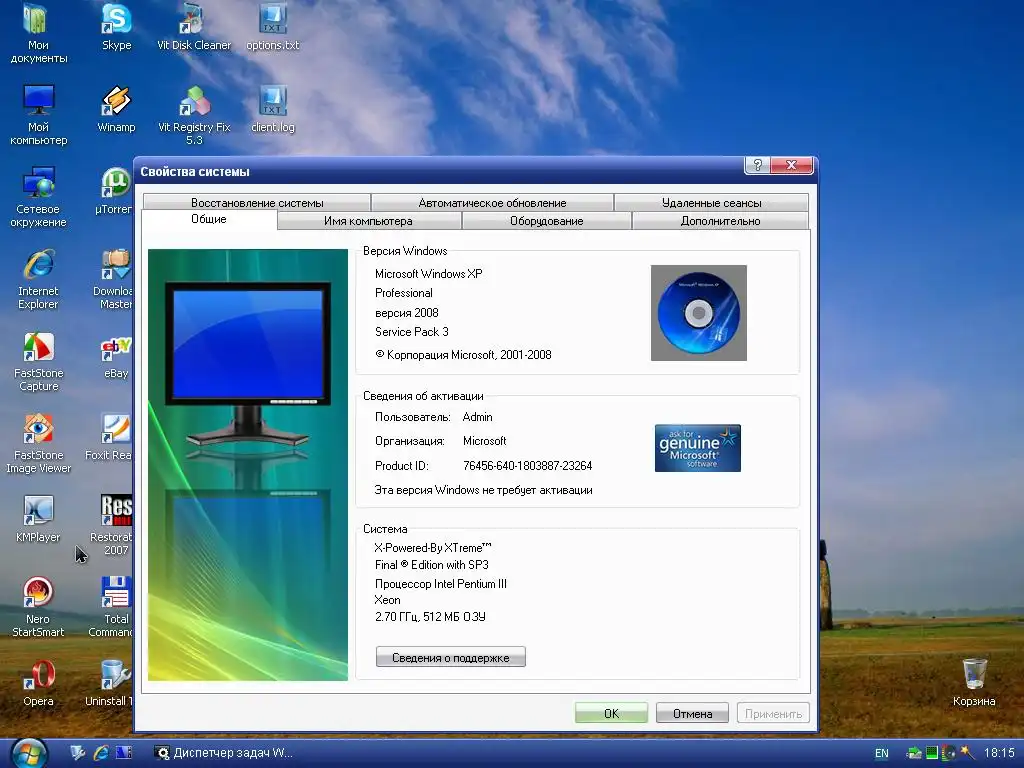The height and width of the screenshot is (768, 1024).
Task: Click the help question mark button
Action: pos(758,165)
